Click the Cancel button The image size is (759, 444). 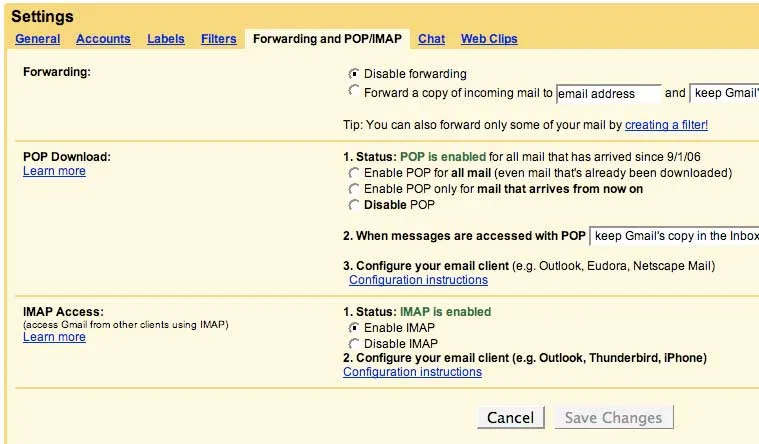(511, 418)
